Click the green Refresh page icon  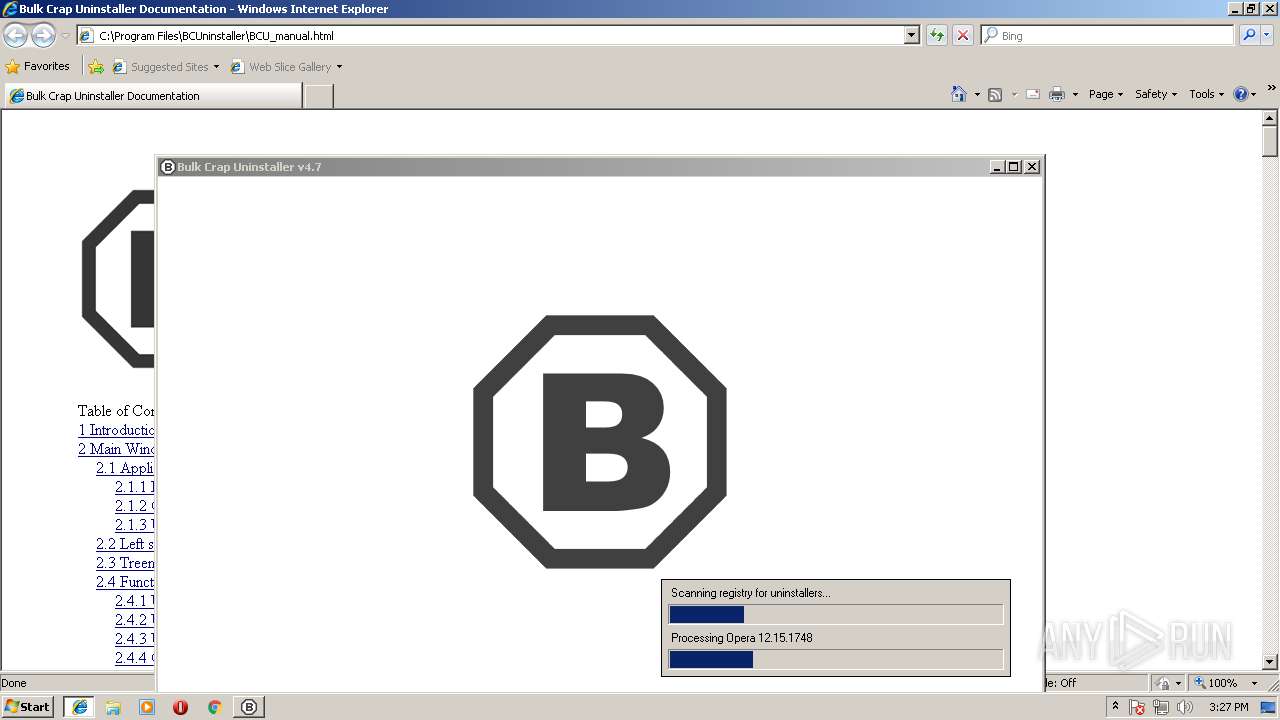[937, 35]
